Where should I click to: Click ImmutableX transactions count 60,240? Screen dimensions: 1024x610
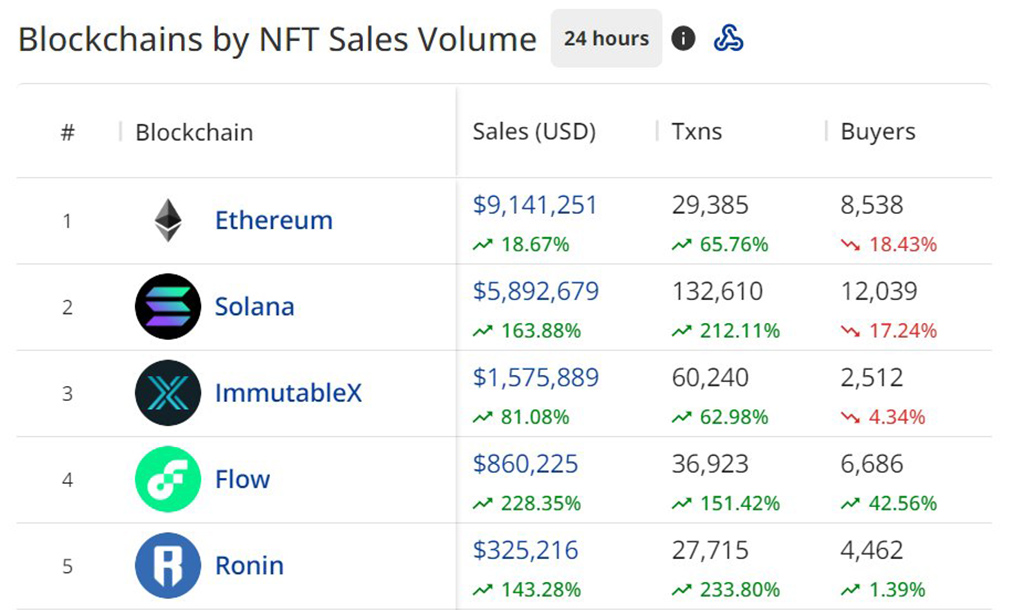coord(710,377)
